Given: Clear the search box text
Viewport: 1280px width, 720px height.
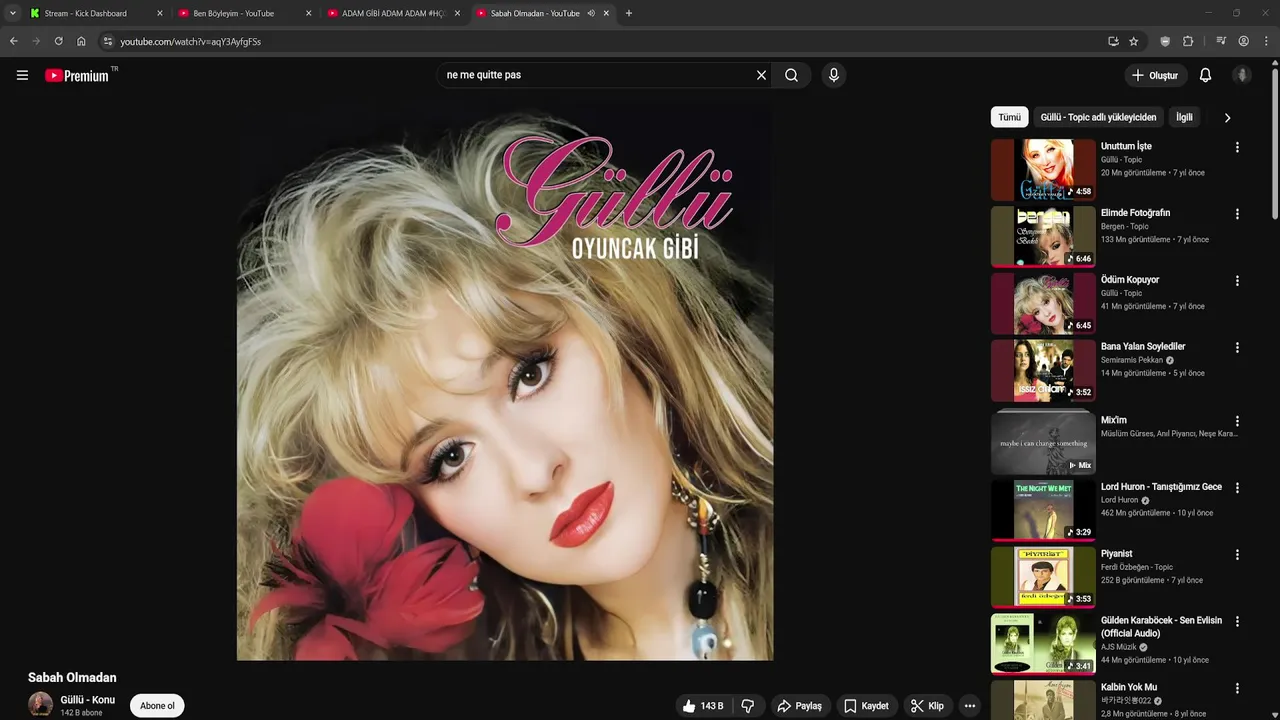Looking at the screenshot, I should click(x=761, y=75).
